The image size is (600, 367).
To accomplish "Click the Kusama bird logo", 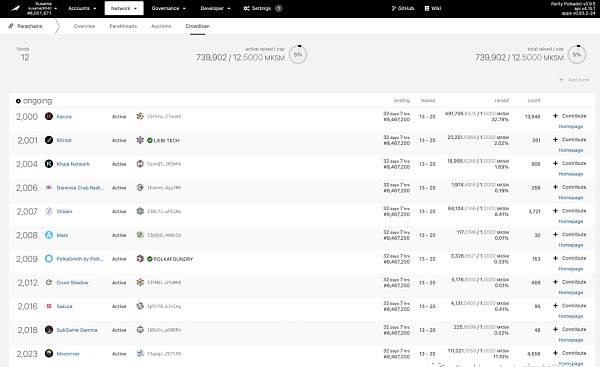I will point(15,8).
